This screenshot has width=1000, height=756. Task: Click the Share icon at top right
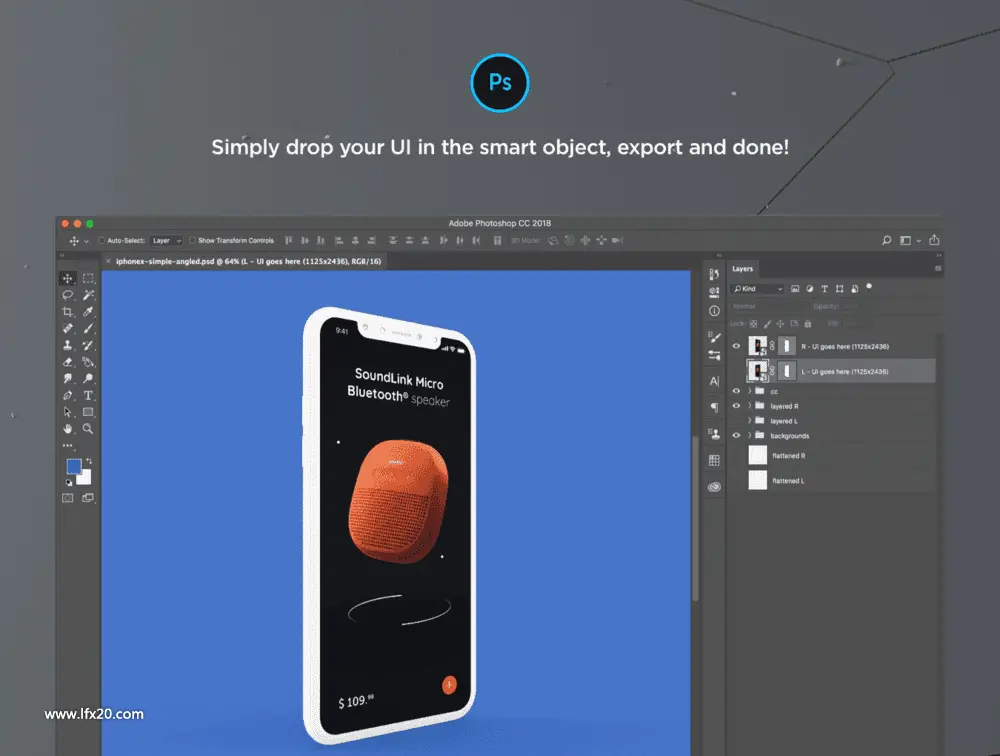(x=934, y=240)
